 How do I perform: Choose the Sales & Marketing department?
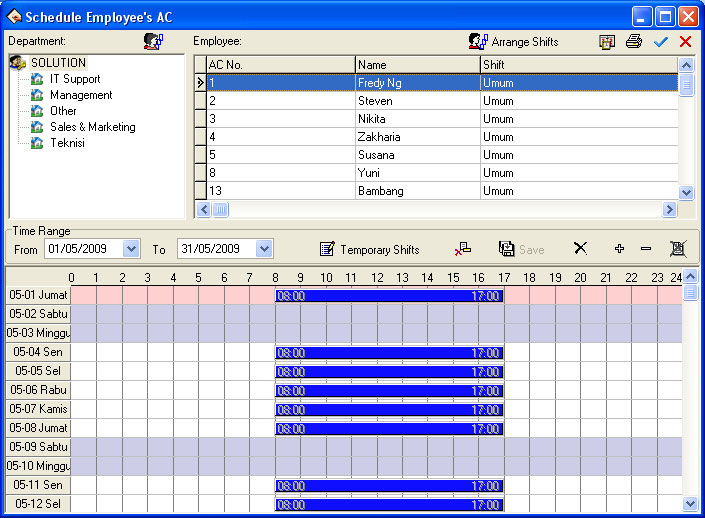[92, 127]
